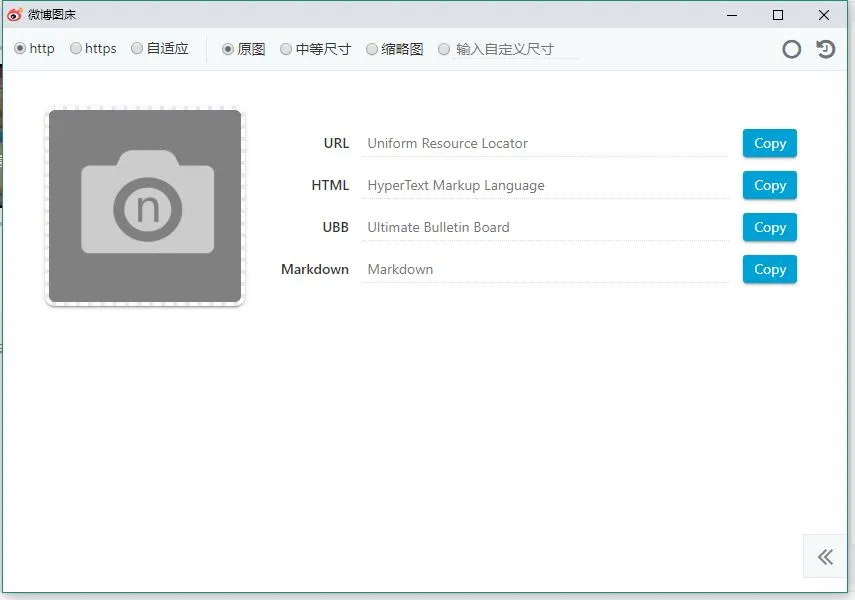Focus the Markdown output field
Screen dimensions: 855x600
(x=545, y=269)
